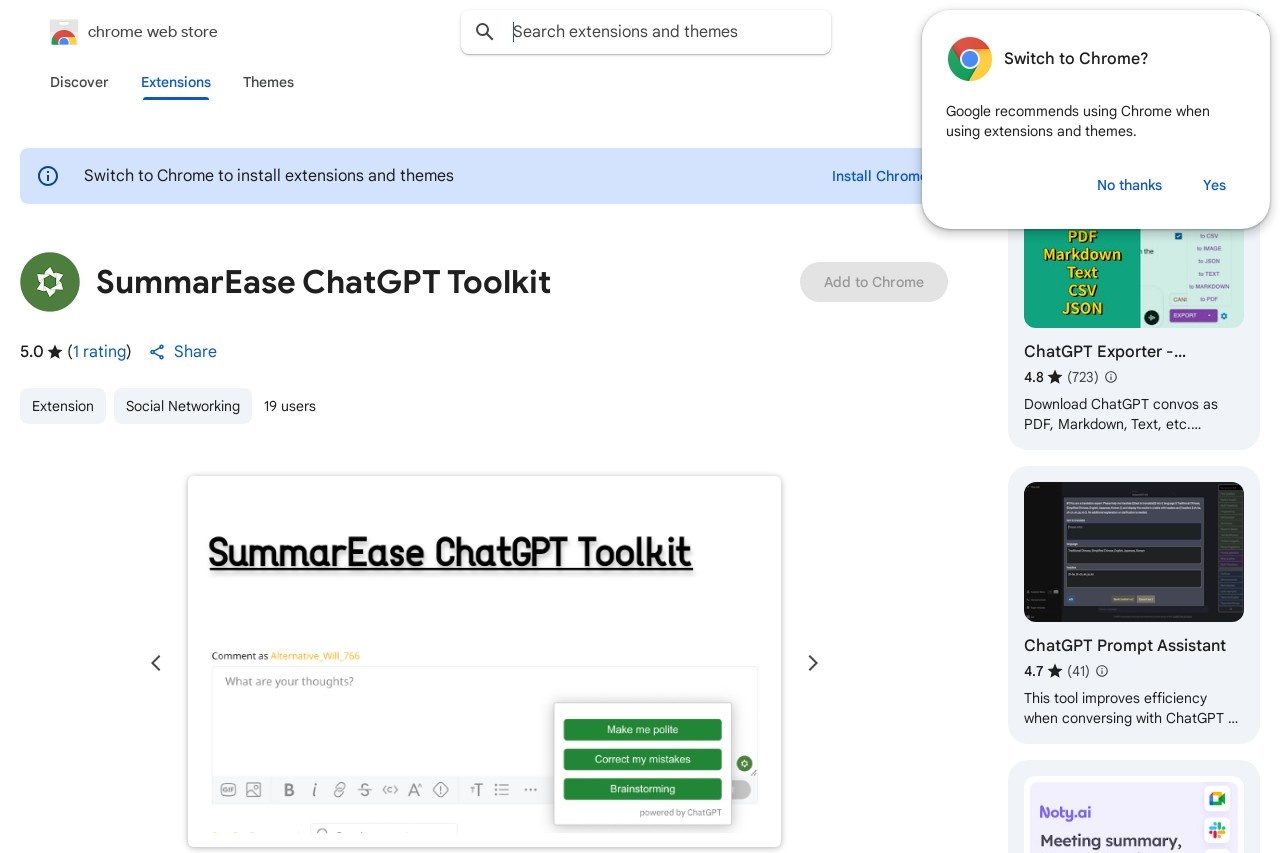Click the share icon beside Share
Screen dimensions: 1280x853
157,352
